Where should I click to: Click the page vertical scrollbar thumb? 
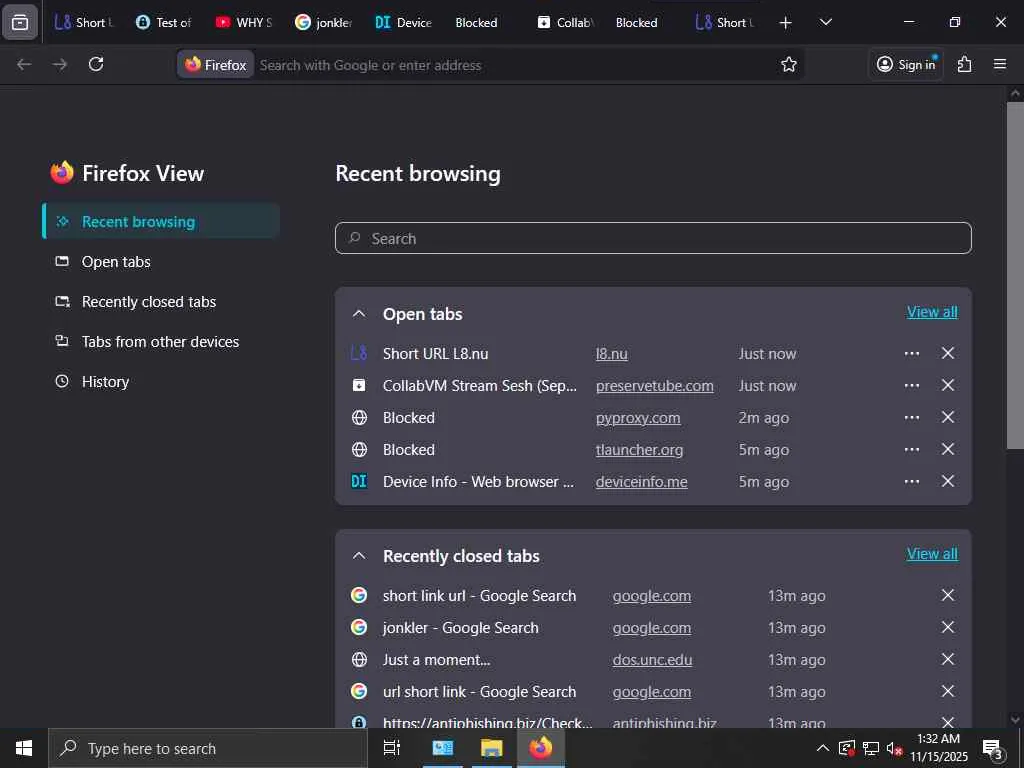1015,275
